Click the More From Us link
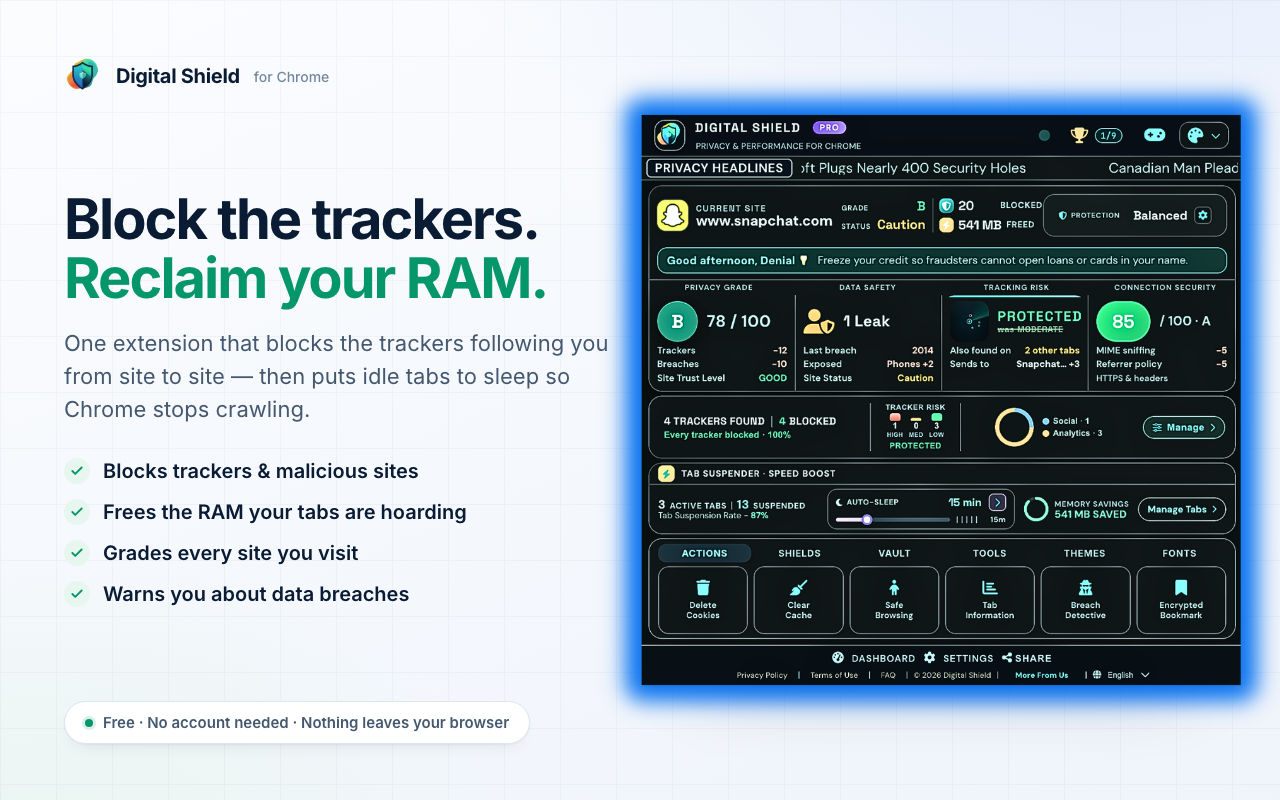 pos(1042,675)
